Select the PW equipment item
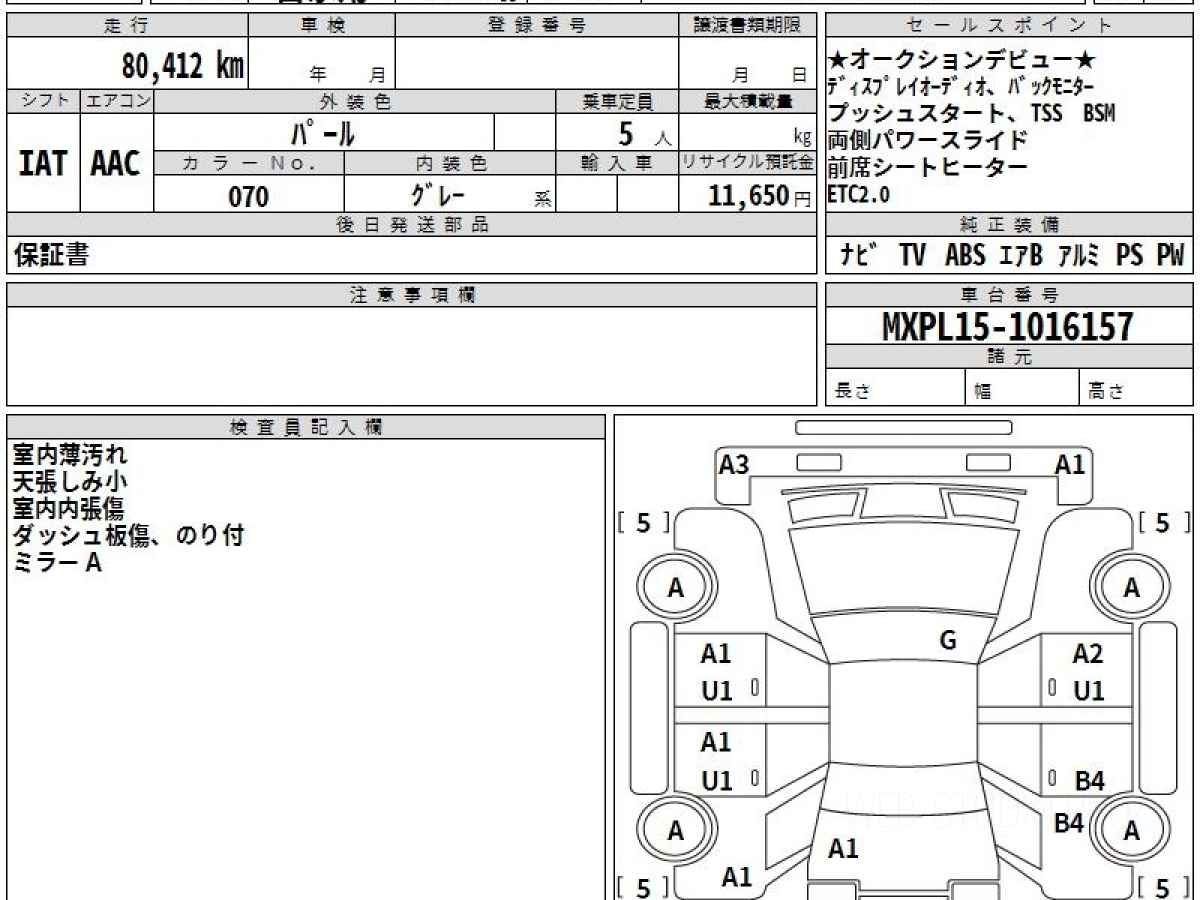This screenshot has width=1200, height=900. [x=1170, y=256]
